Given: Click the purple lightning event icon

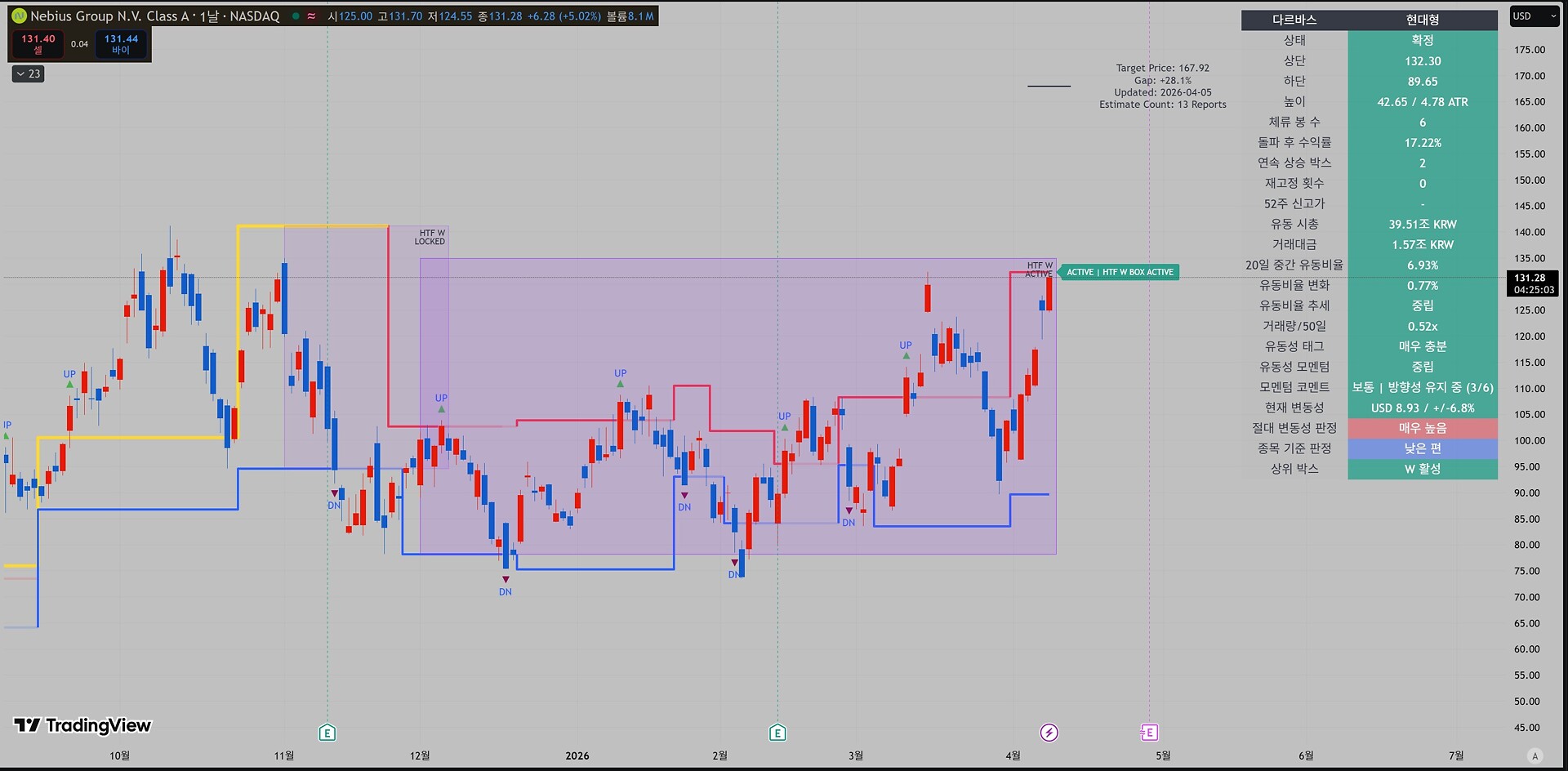Looking at the screenshot, I should pos(1049,733).
